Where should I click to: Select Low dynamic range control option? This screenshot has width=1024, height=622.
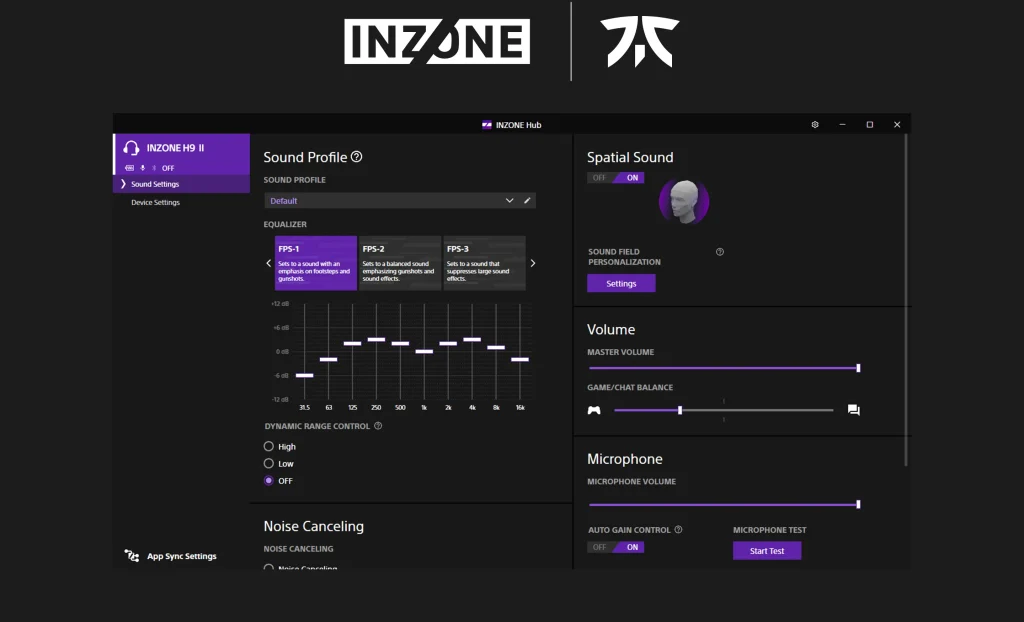[268, 464]
